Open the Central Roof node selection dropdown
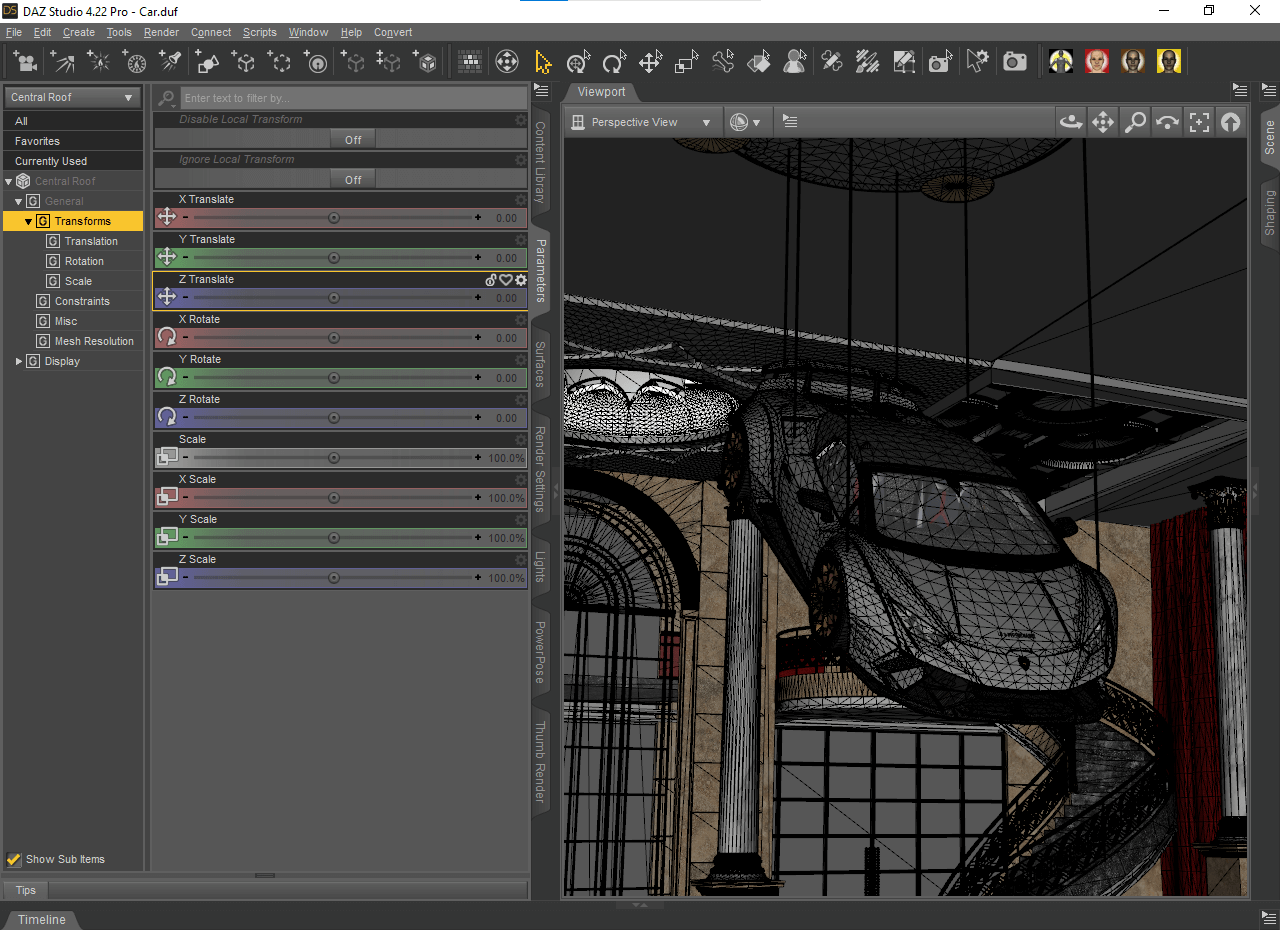 [x=72, y=97]
